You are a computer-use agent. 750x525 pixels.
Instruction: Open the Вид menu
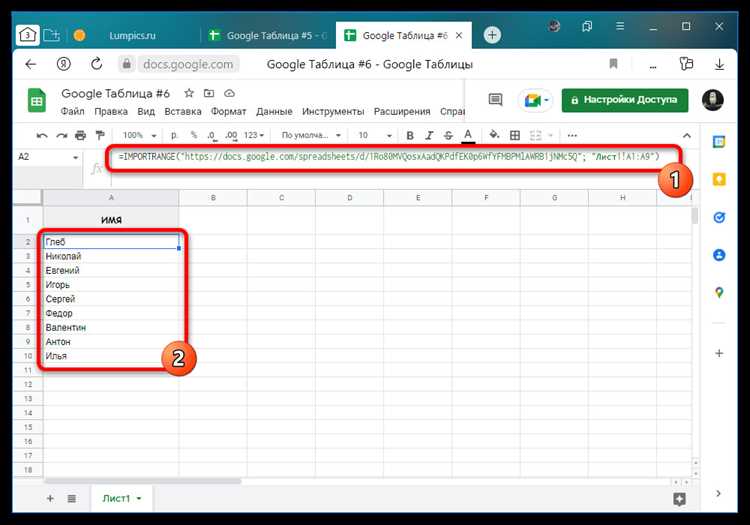point(146,111)
